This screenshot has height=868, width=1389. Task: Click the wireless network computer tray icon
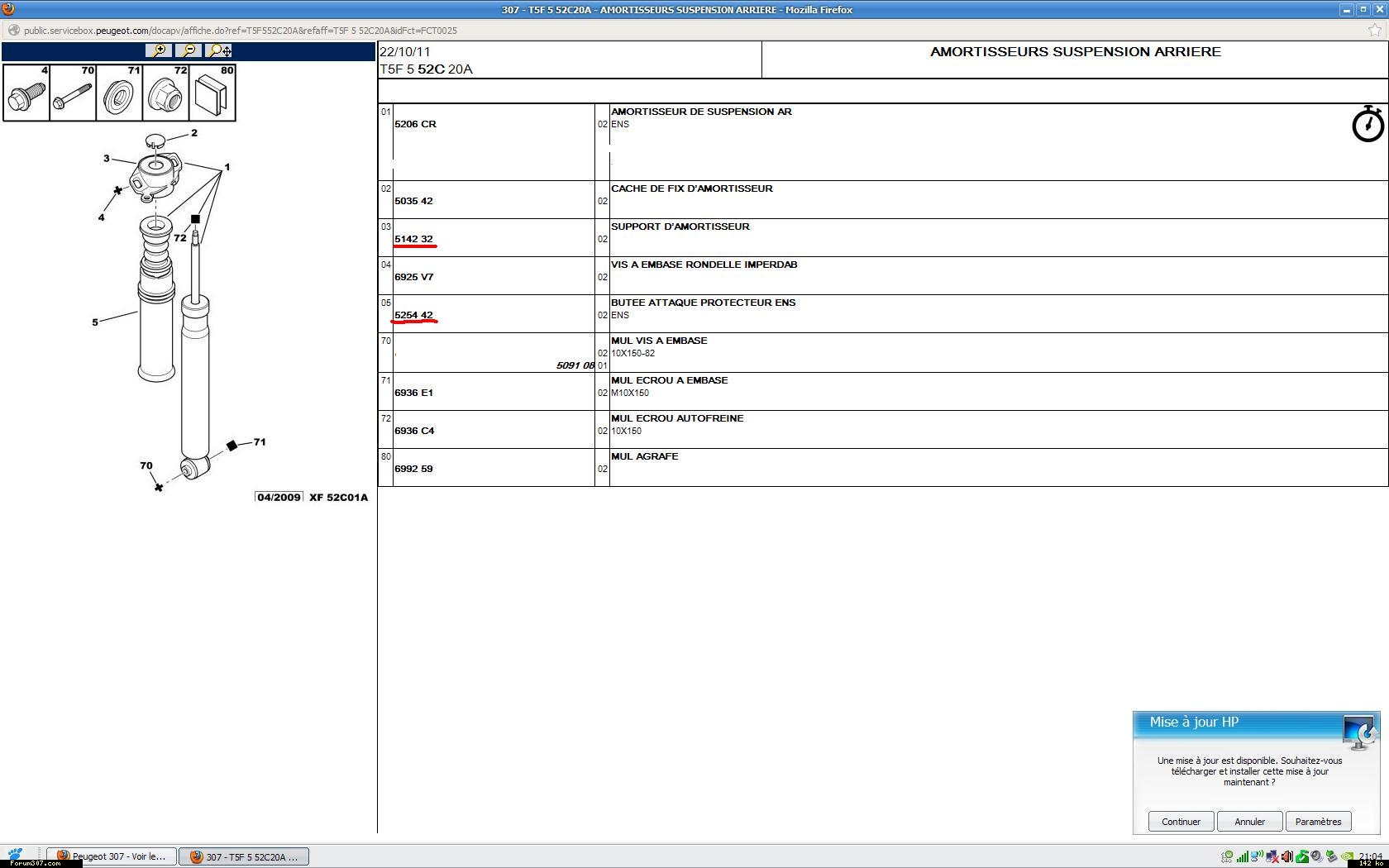1257,856
